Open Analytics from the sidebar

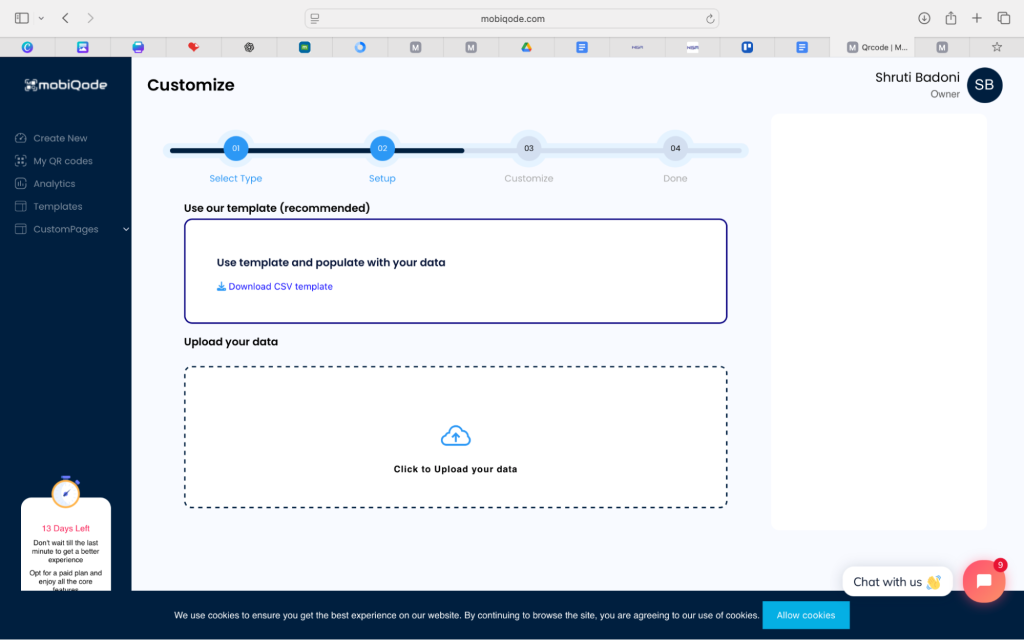(x=53, y=184)
